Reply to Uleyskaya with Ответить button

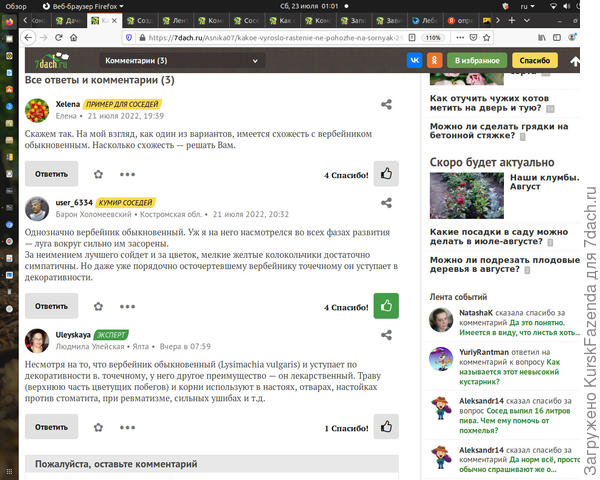tap(51, 427)
